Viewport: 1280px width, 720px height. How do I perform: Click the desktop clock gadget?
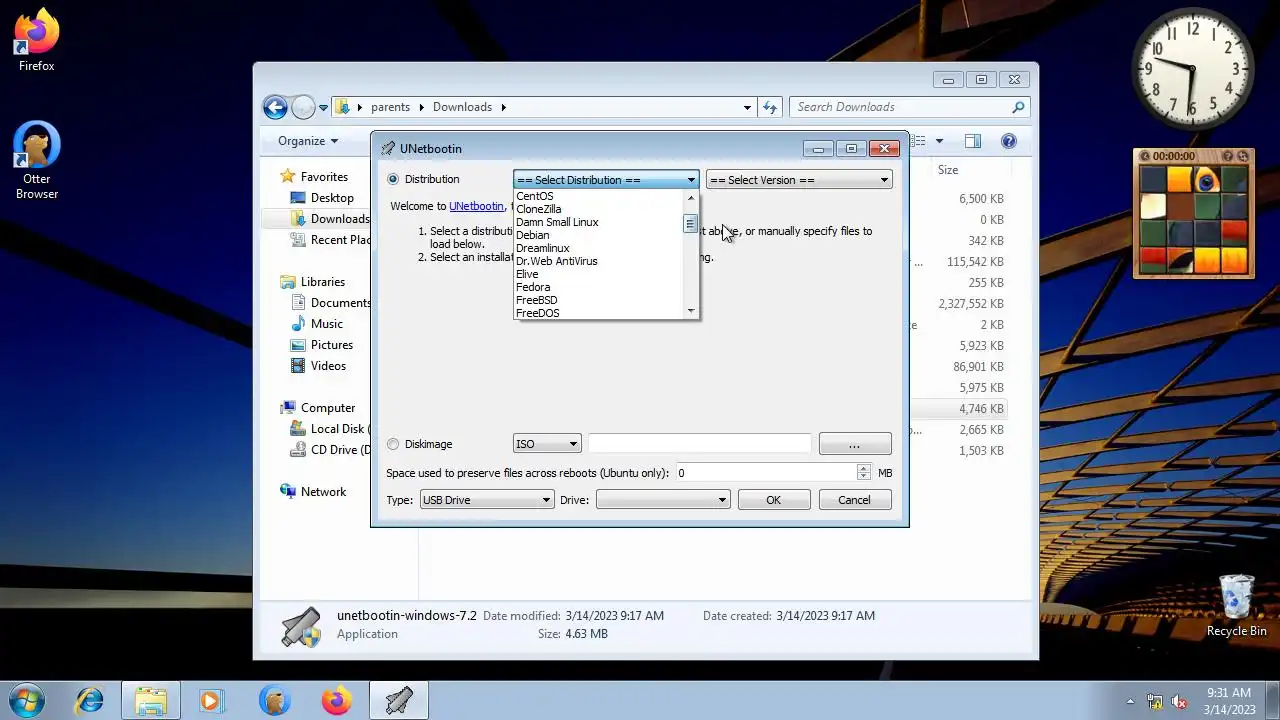(1192, 70)
